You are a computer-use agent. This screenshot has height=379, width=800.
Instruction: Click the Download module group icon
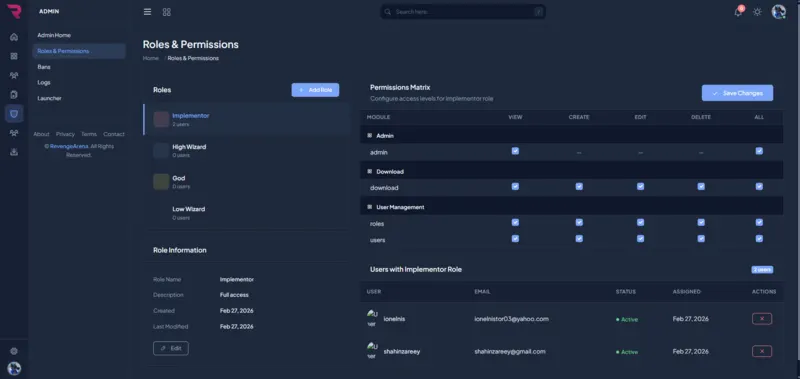point(370,171)
